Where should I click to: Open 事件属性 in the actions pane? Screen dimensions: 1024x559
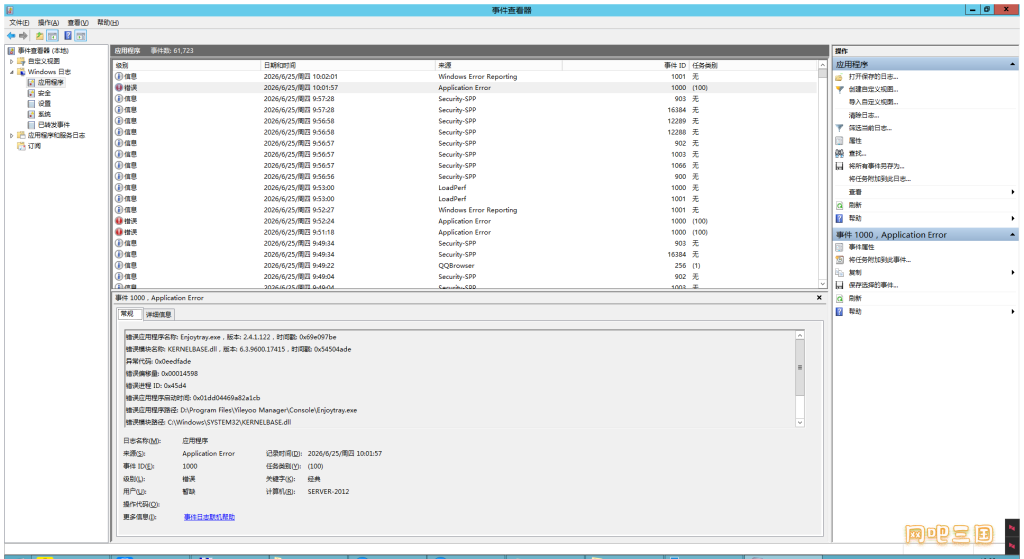pyautogui.click(x=861, y=247)
